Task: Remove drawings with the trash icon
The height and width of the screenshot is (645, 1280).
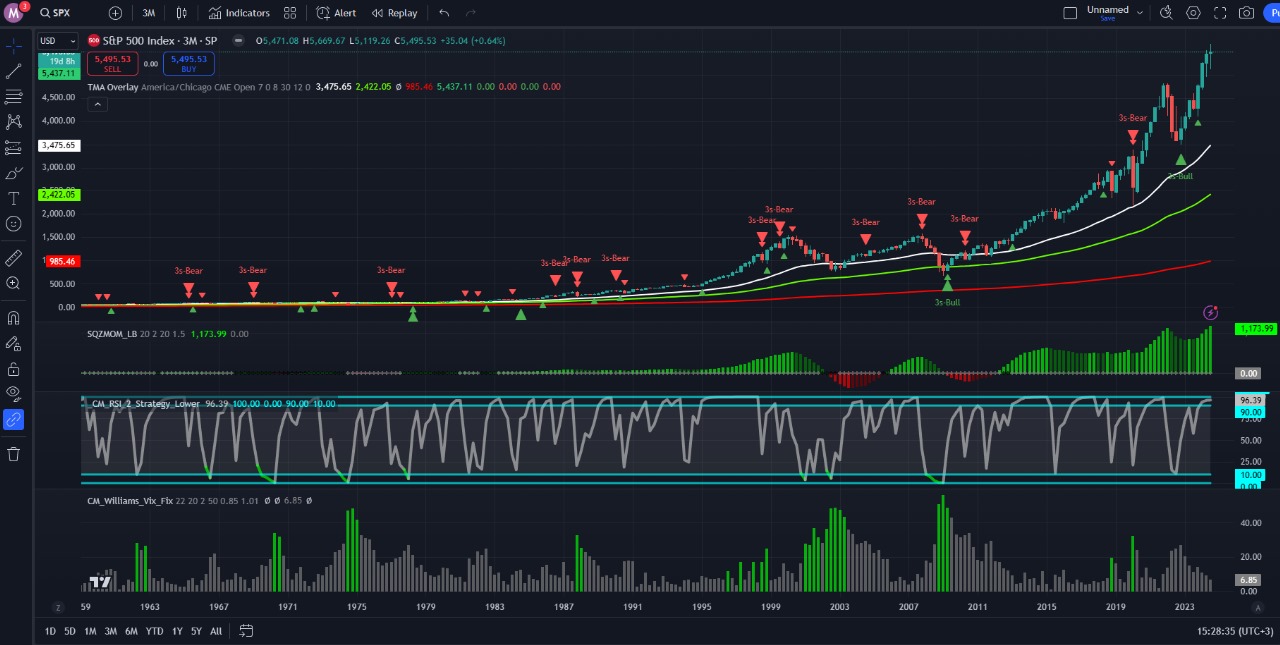Action: (x=14, y=454)
